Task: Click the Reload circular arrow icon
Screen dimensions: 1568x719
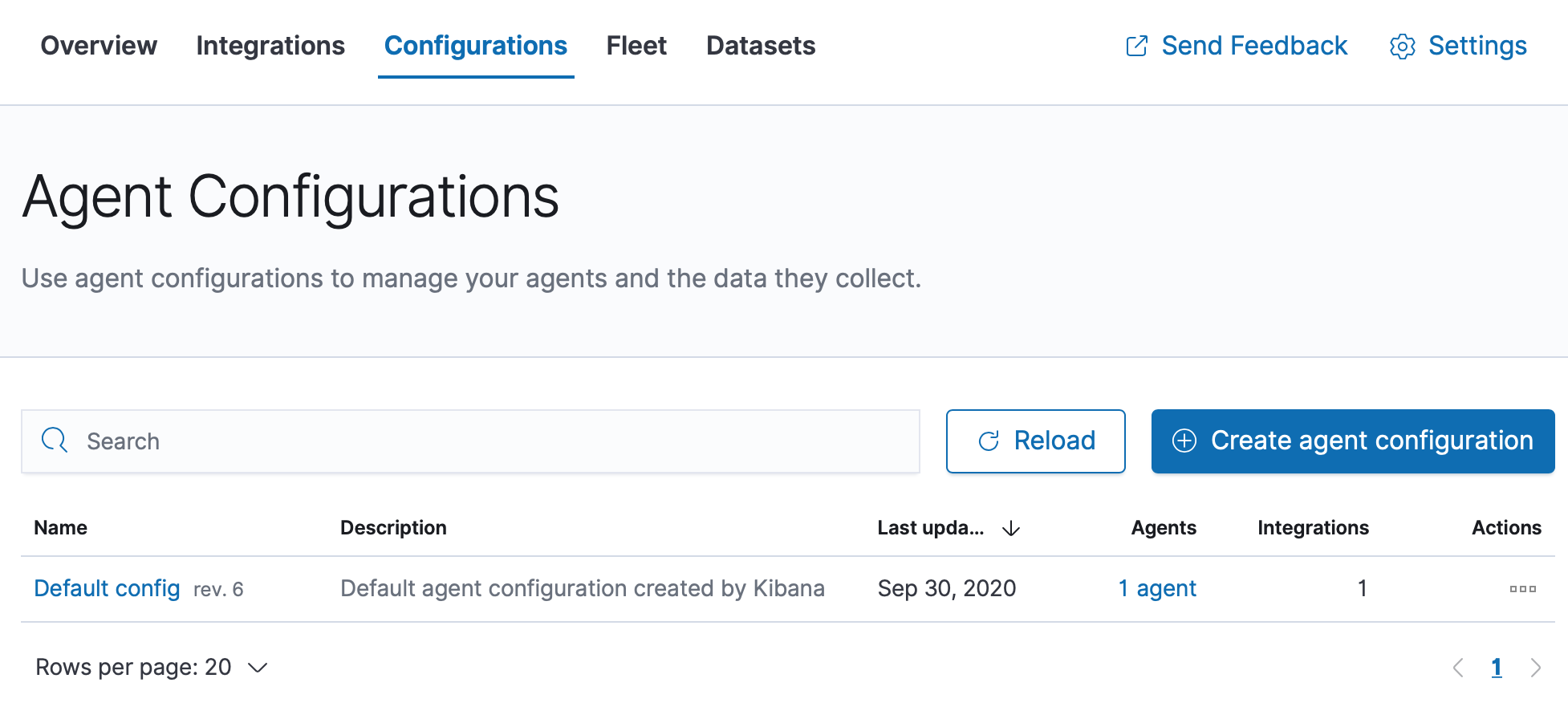Action: [x=989, y=441]
